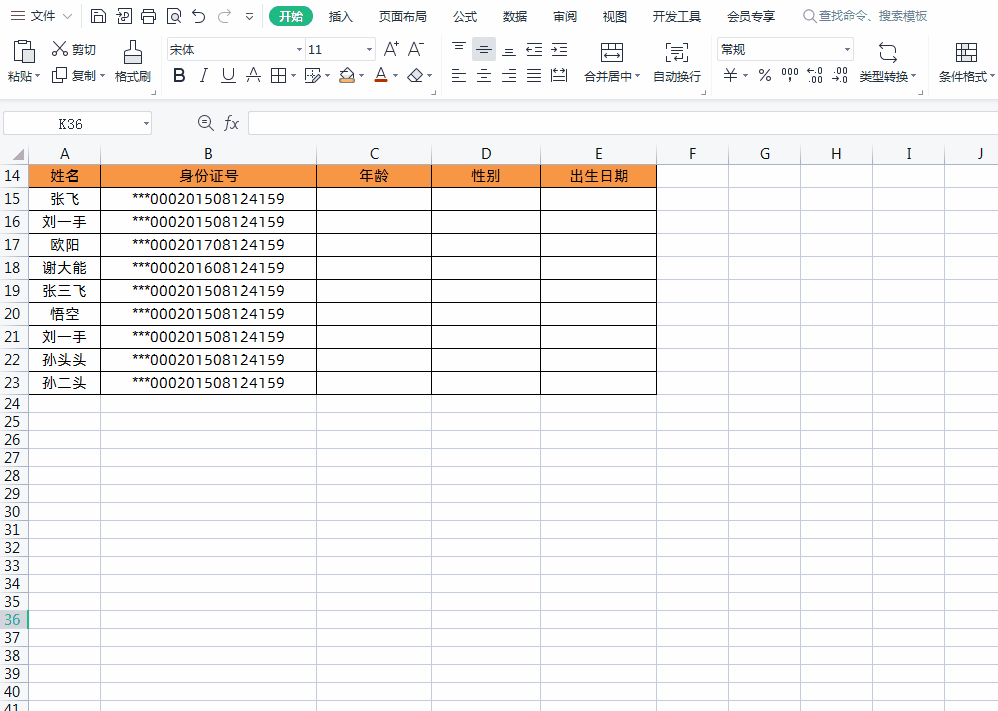
Task: Decrease indent icon
Action: click(534, 49)
